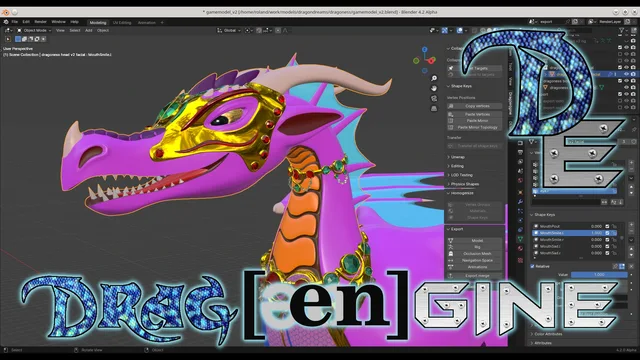The width and height of the screenshot is (640, 360).
Task: Toggle the MouthSad.r shape key checkbox
Action: [607, 253]
